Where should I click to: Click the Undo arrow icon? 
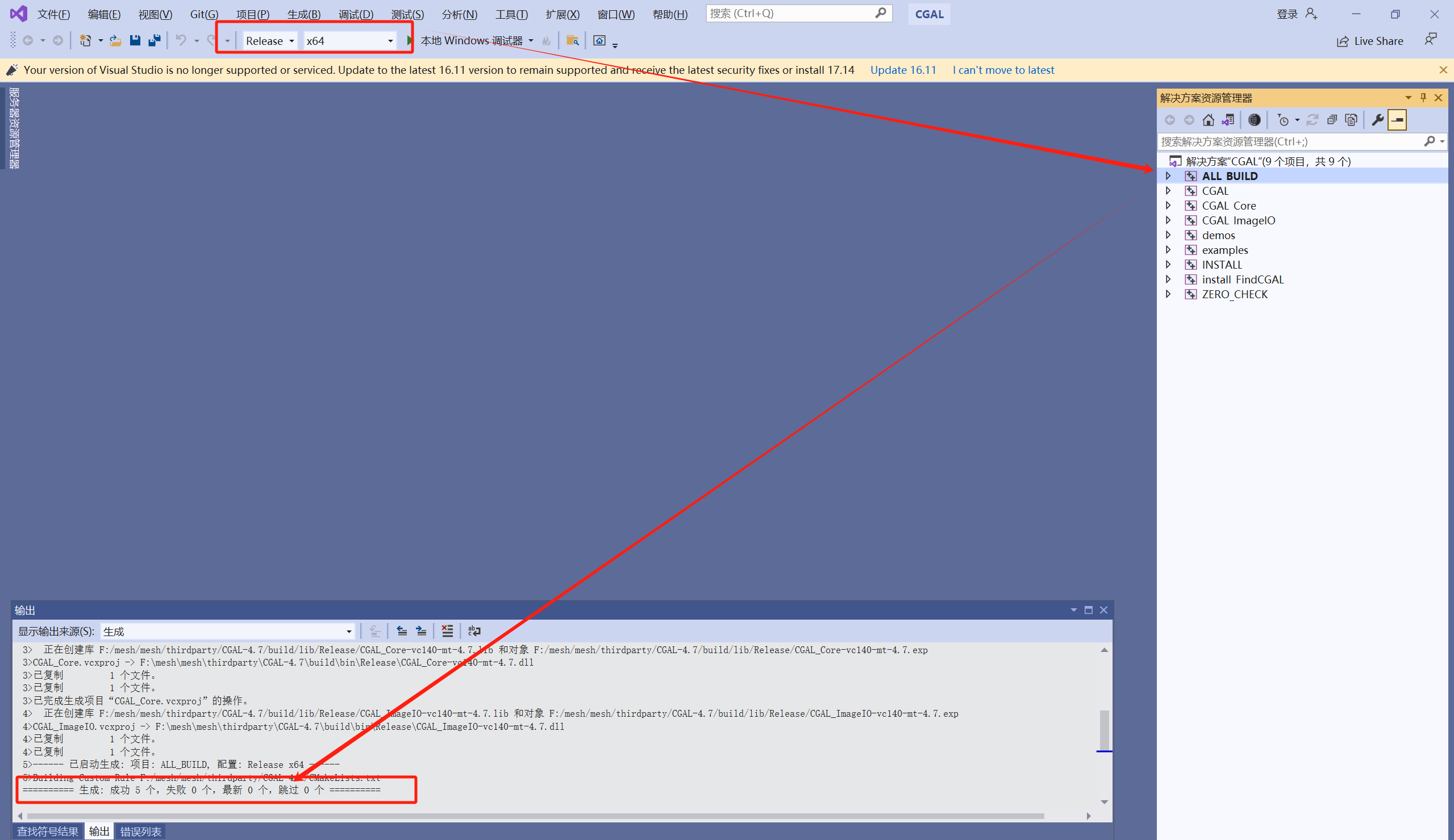tap(181, 40)
